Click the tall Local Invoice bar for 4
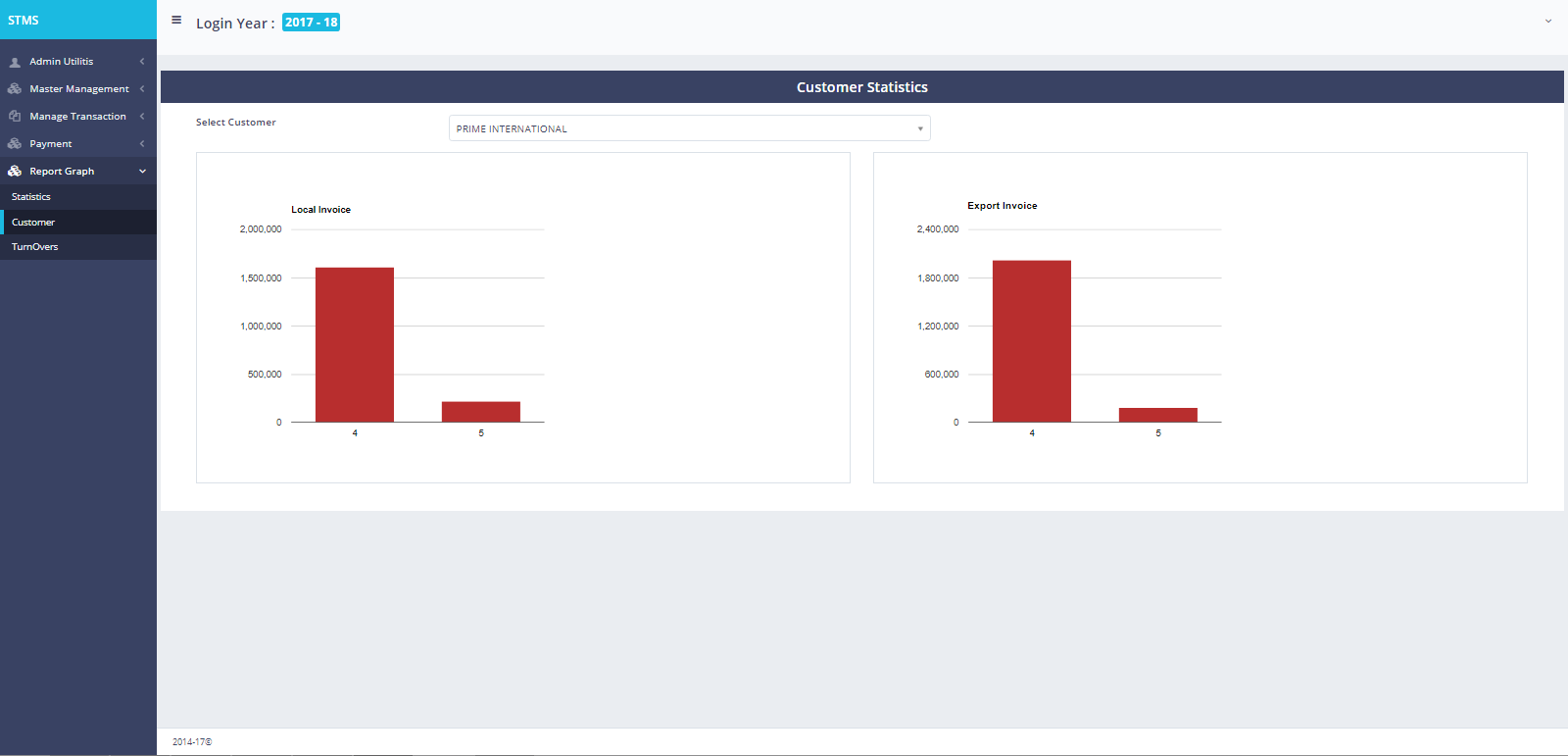Viewport: 1568px width, 756px height. click(355, 344)
